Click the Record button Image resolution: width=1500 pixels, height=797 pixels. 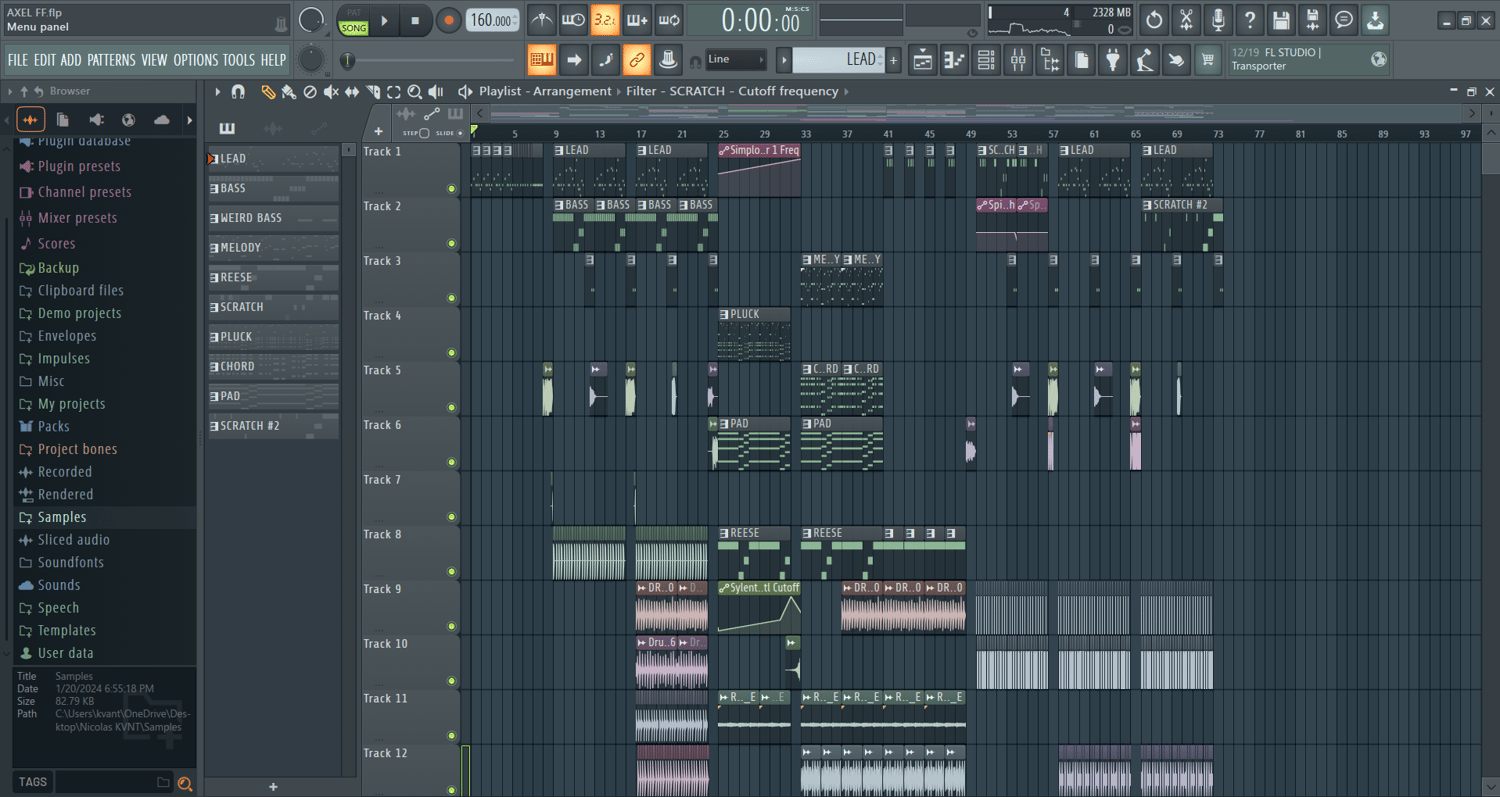point(449,20)
